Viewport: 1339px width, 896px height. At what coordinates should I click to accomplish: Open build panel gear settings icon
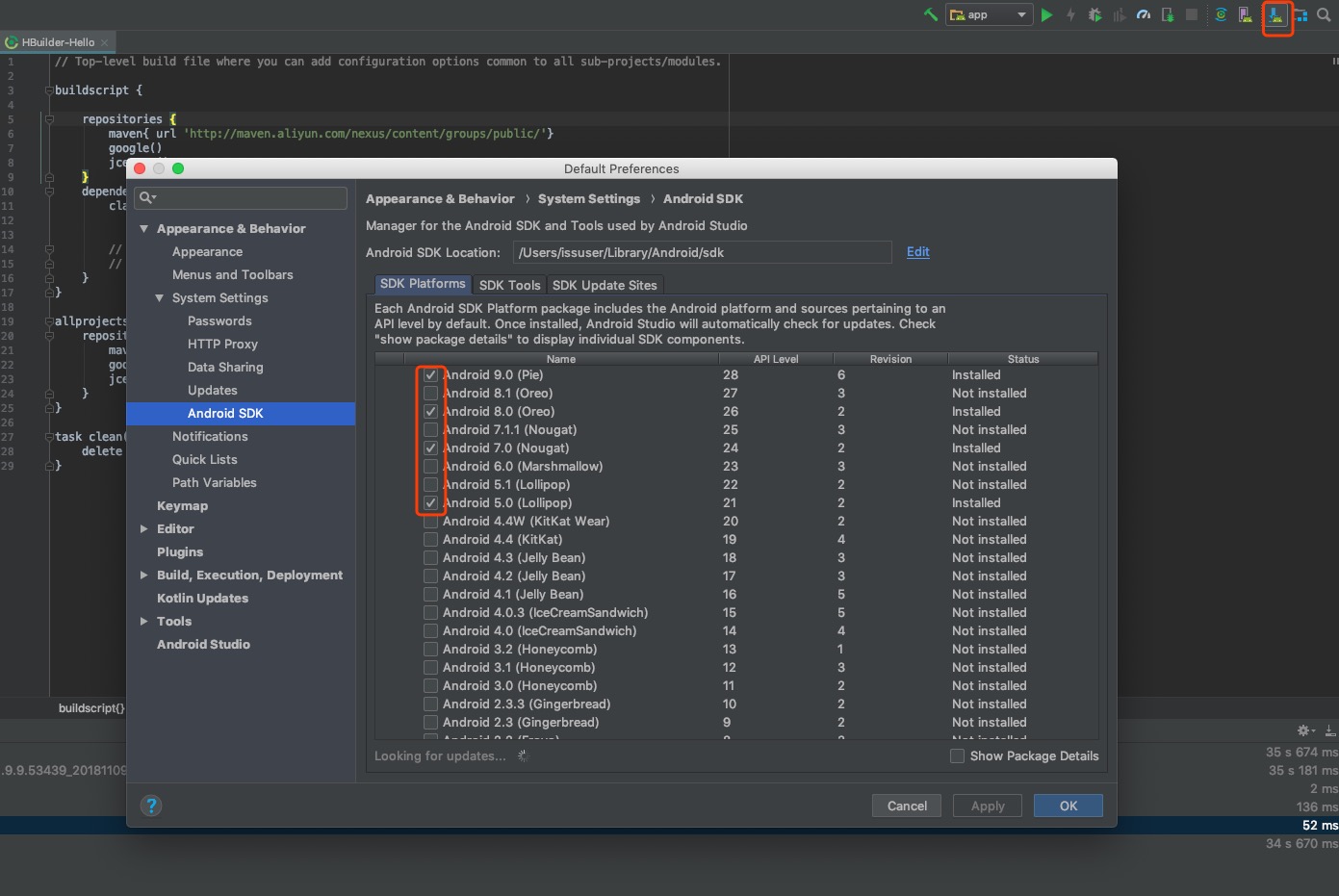click(1305, 730)
